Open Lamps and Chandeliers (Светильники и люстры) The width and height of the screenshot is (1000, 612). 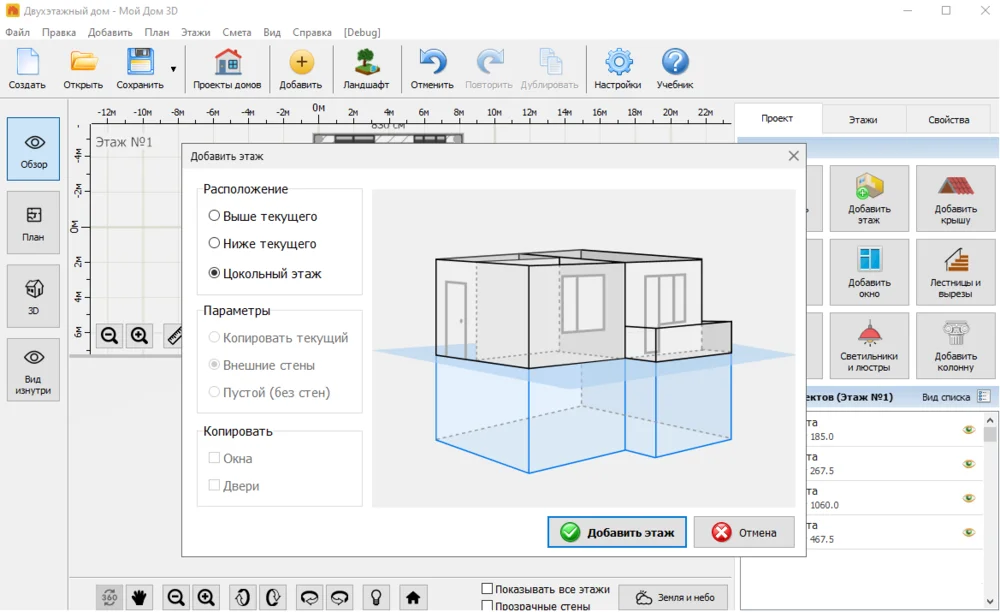coord(869,345)
